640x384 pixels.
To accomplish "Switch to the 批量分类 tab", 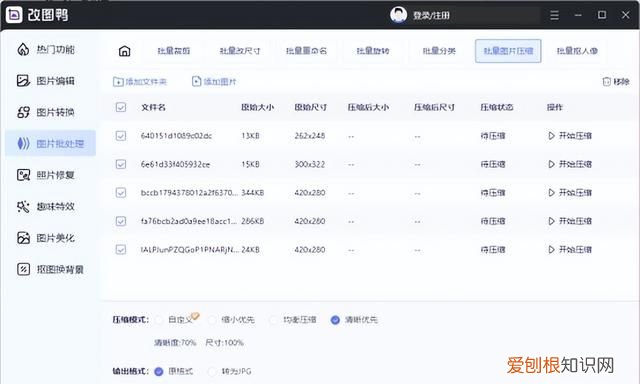I will coord(439,51).
